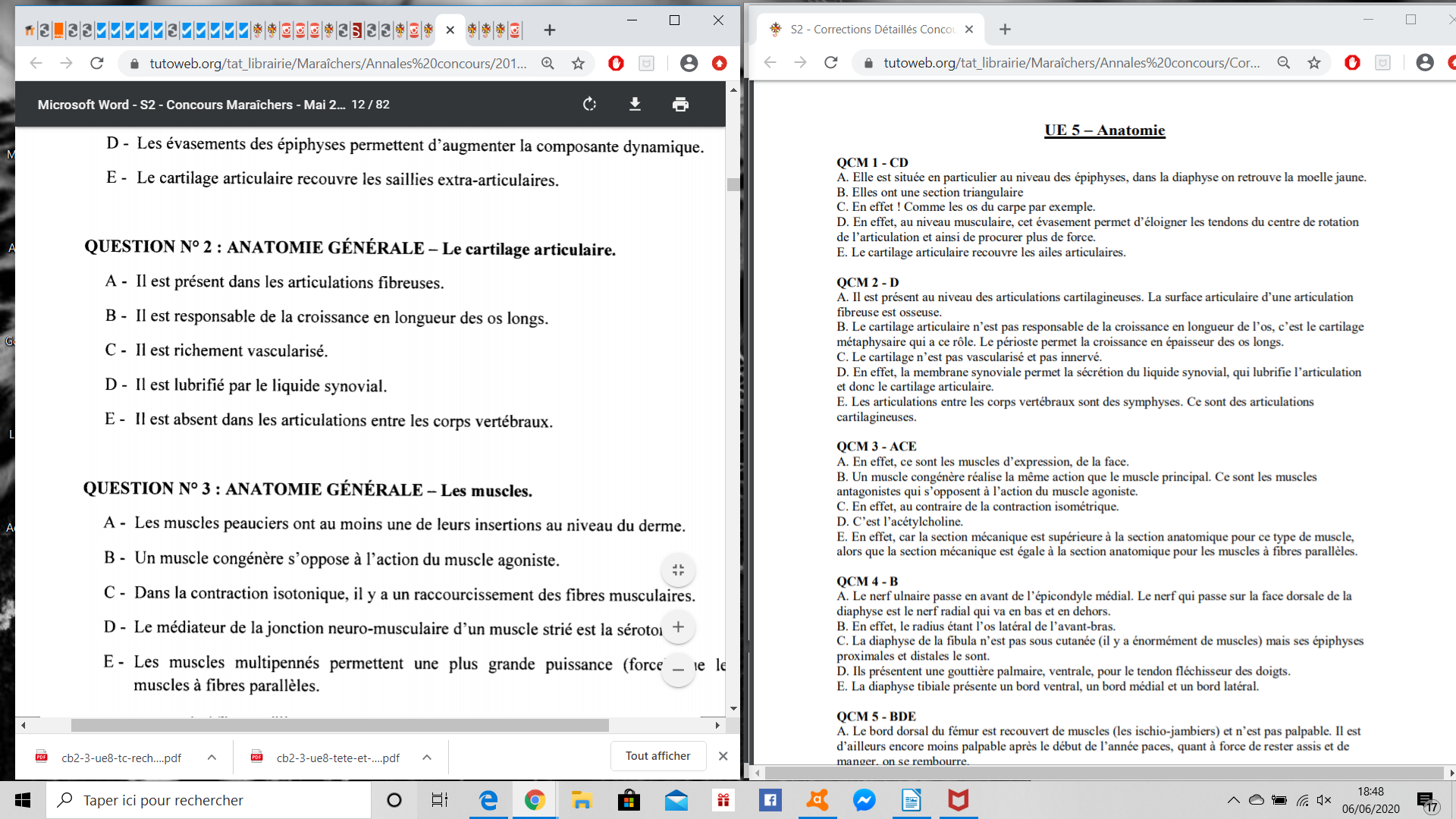The image size is (1456, 819).
Task: Zoom out the PDF with minus button
Action: [678, 670]
